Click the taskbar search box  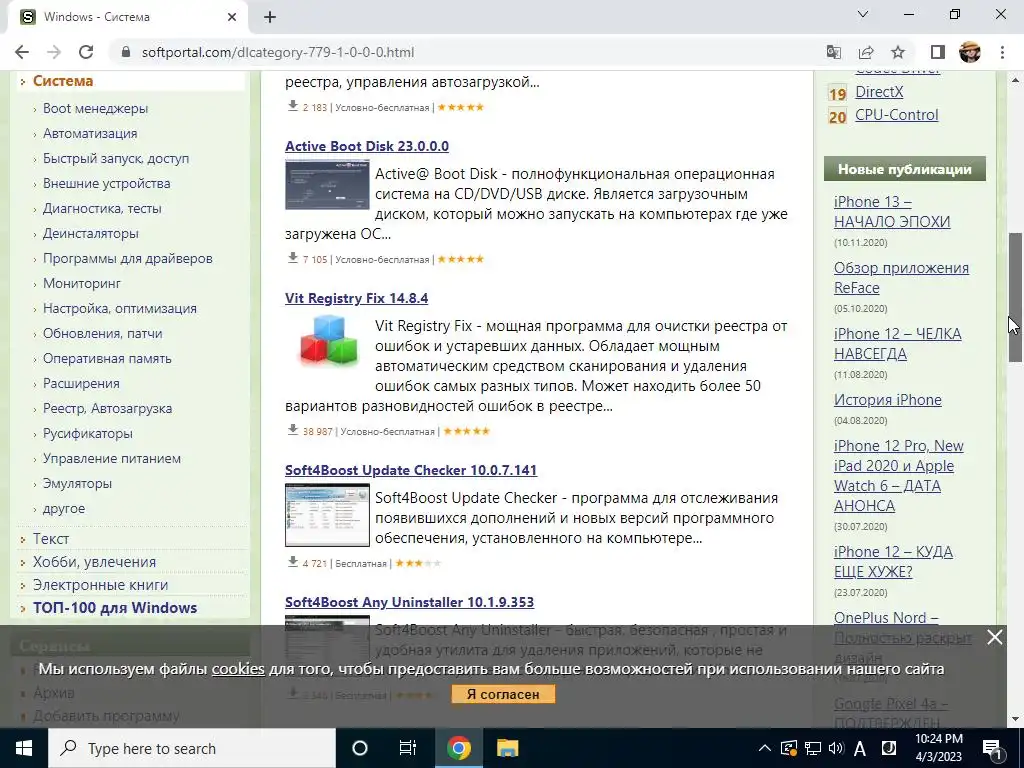[192, 748]
